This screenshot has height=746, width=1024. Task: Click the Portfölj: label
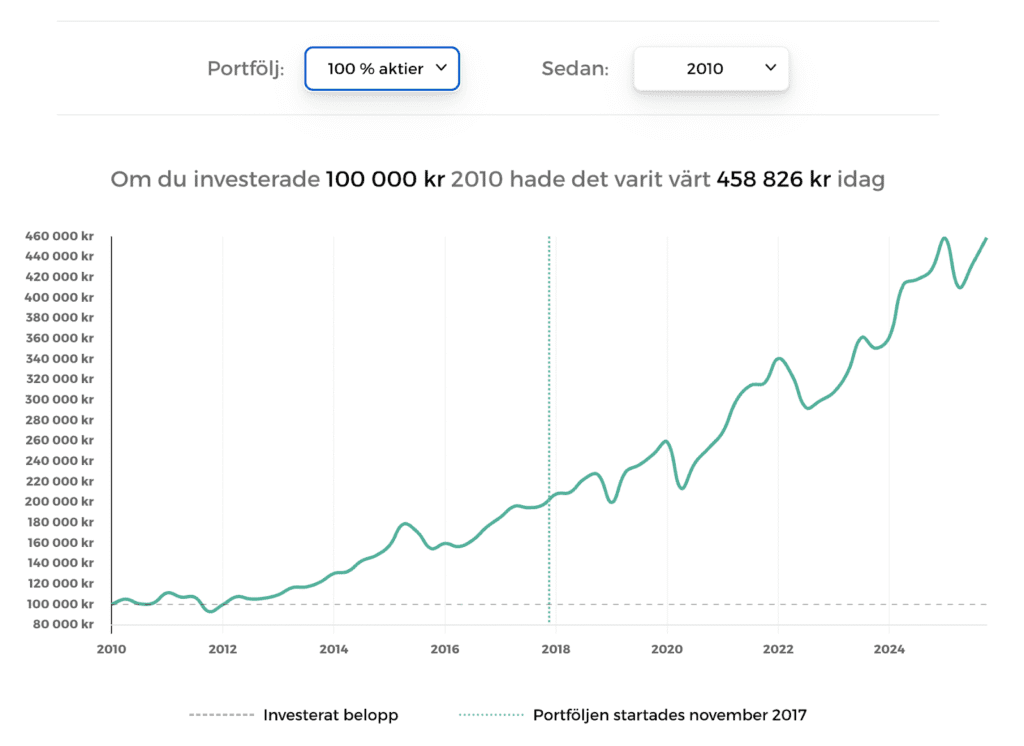pos(246,69)
